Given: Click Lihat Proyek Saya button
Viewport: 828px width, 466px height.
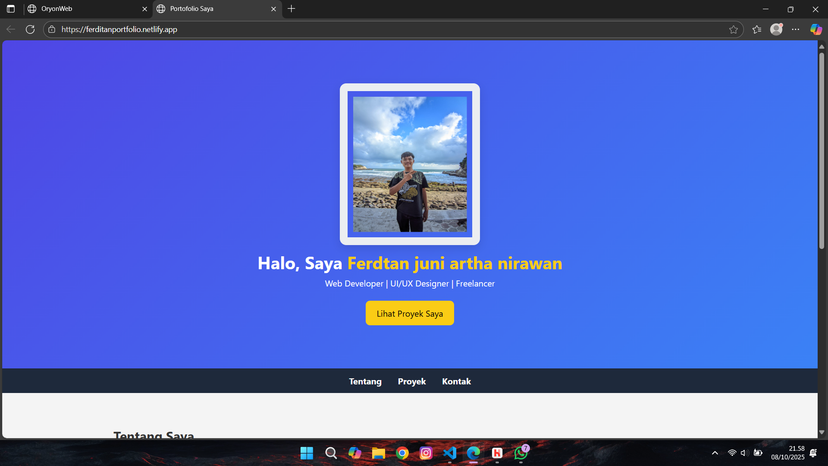Looking at the screenshot, I should [410, 313].
